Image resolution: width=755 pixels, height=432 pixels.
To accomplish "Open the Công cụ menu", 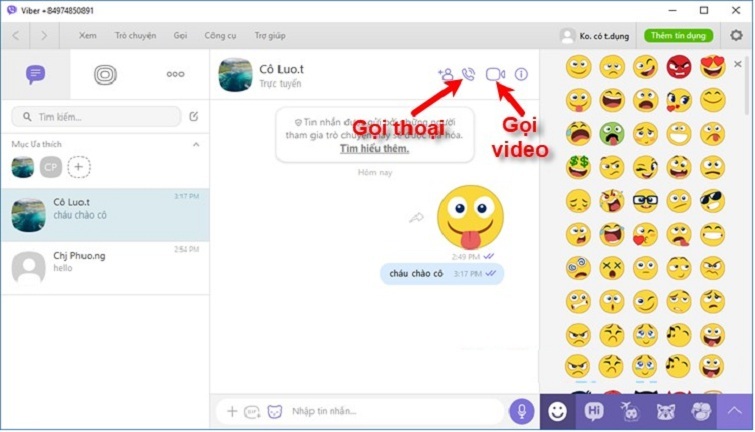I will tap(220, 35).
